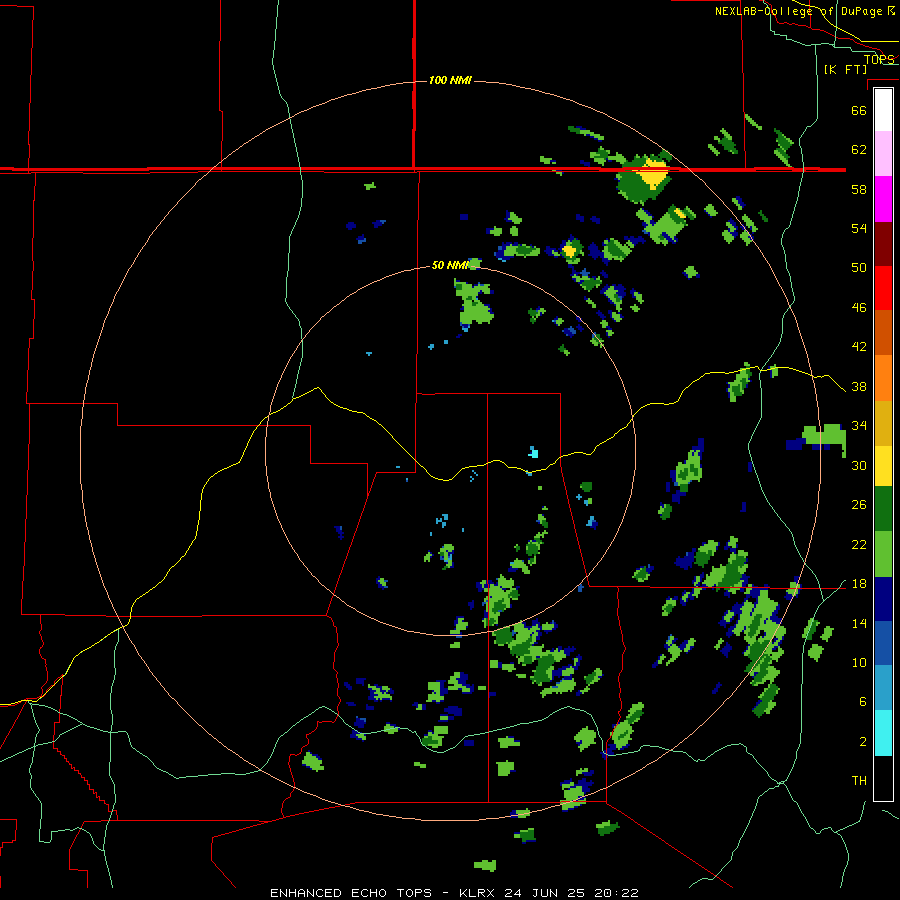Click the large yellow echo core near the state line
The image size is (900, 900).
pyautogui.click(x=654, y=173)
